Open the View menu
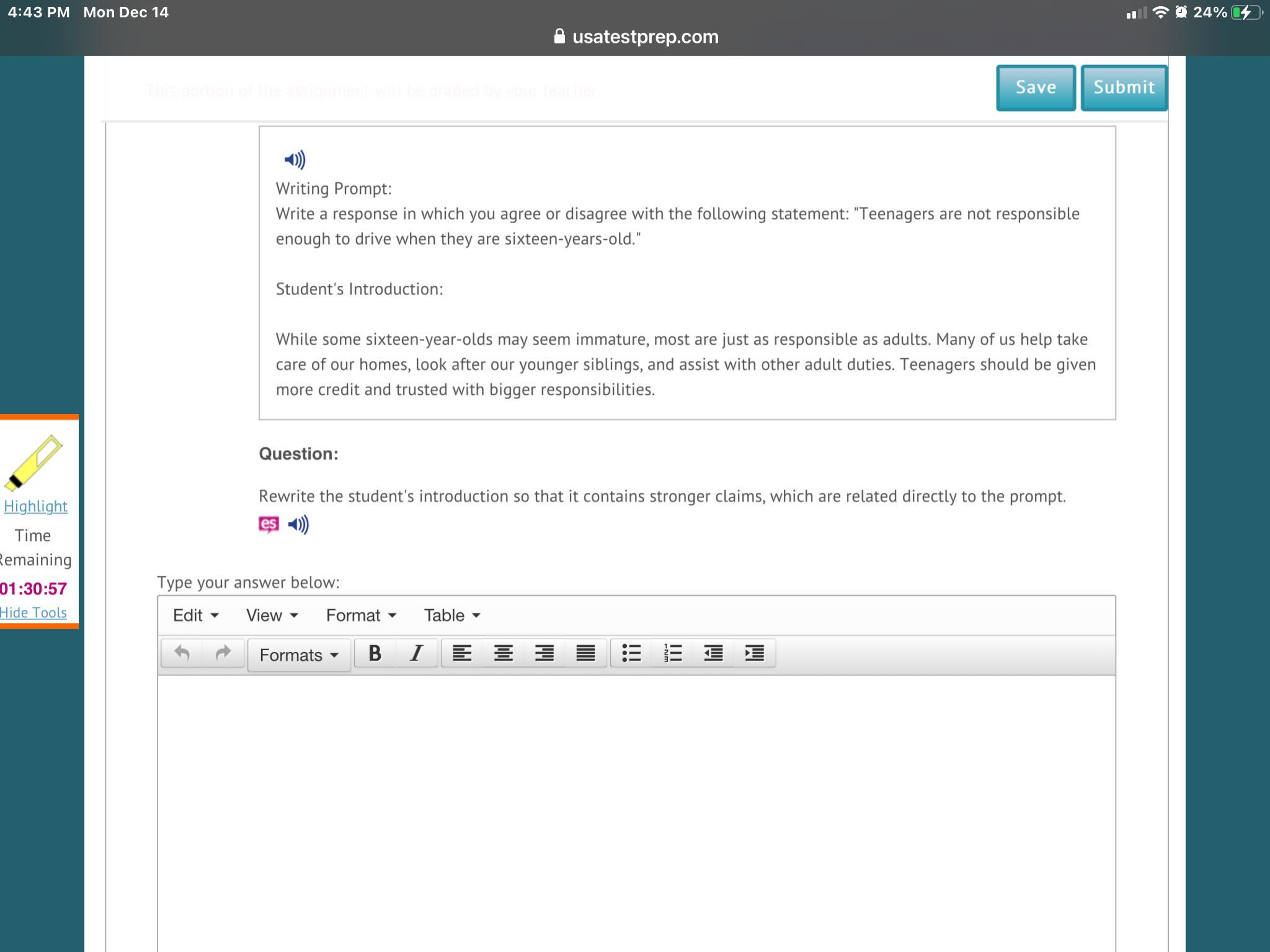 pyautogui.click(x=272, y=615)
